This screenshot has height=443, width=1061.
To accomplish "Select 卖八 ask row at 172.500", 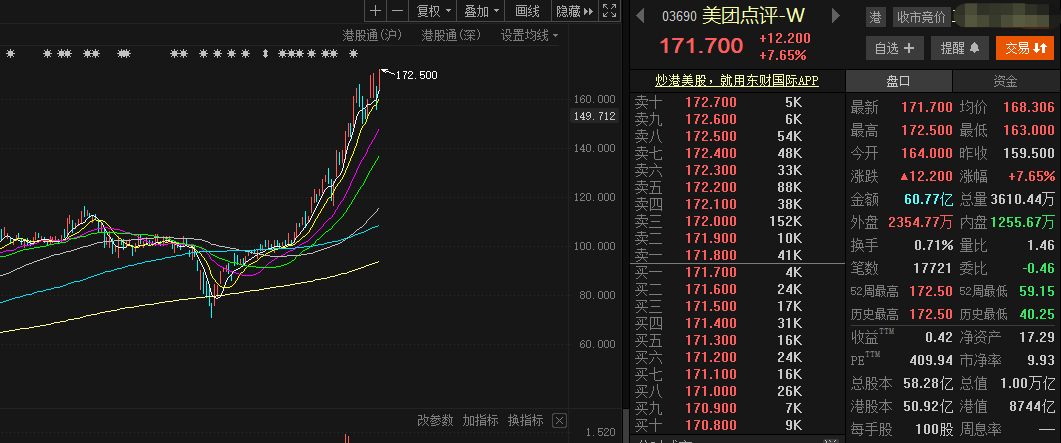I will 737,137.
